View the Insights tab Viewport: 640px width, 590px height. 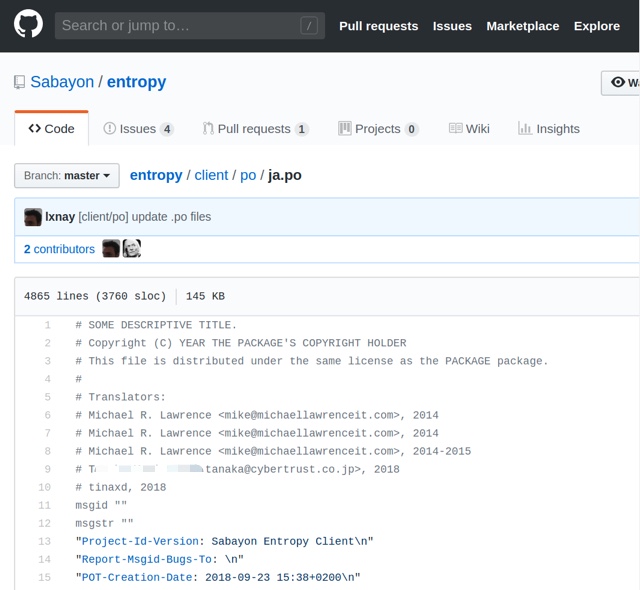(549, 129)
